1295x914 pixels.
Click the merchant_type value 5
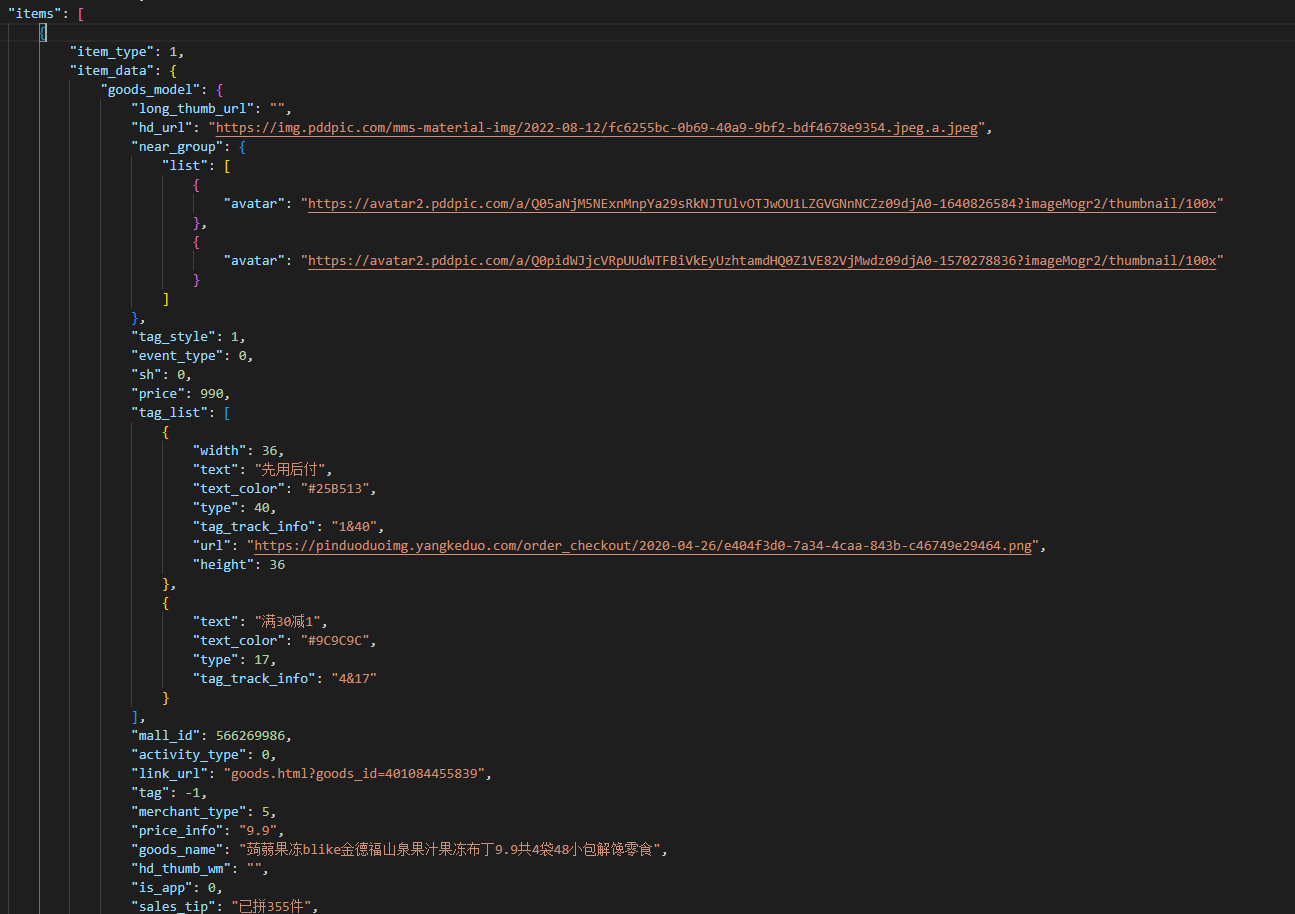266,812
